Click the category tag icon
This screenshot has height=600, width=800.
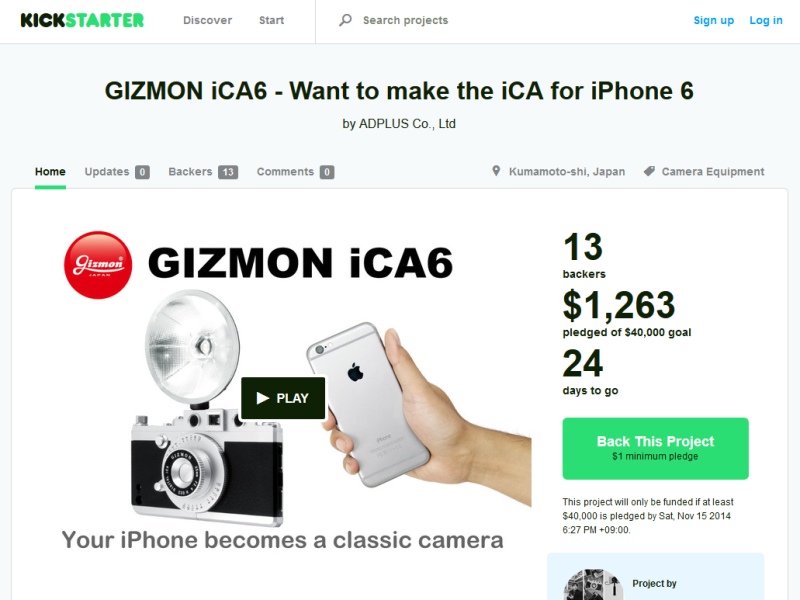(649, 171)
